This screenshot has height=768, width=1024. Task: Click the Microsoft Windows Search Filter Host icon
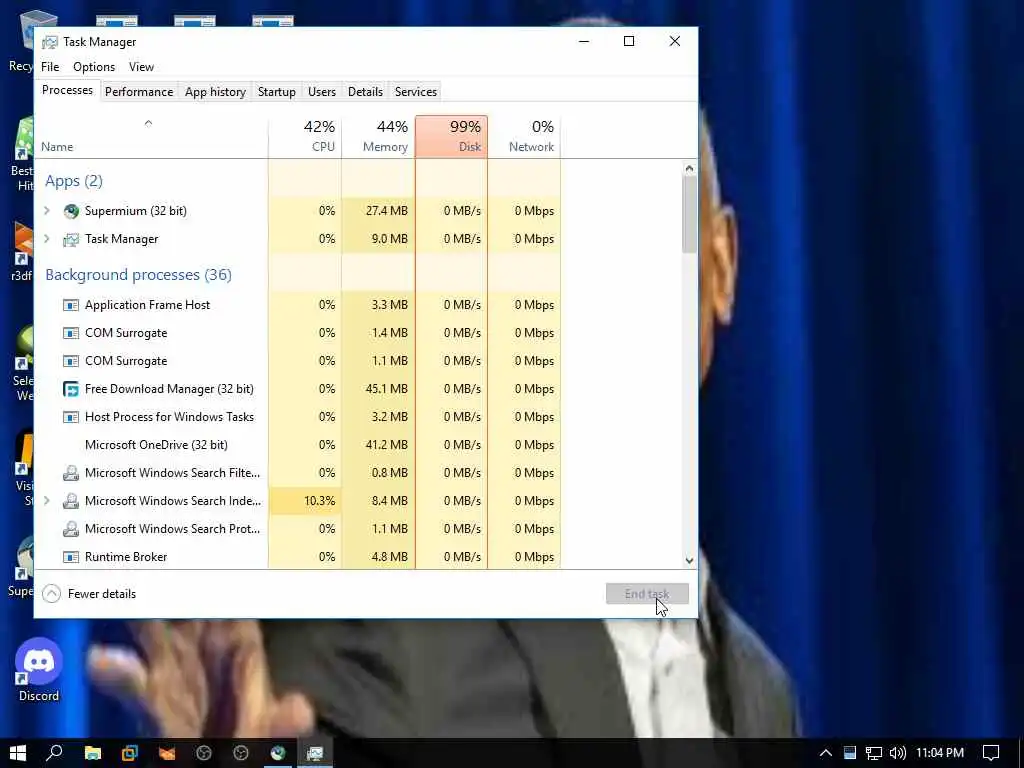click(71, 473)
